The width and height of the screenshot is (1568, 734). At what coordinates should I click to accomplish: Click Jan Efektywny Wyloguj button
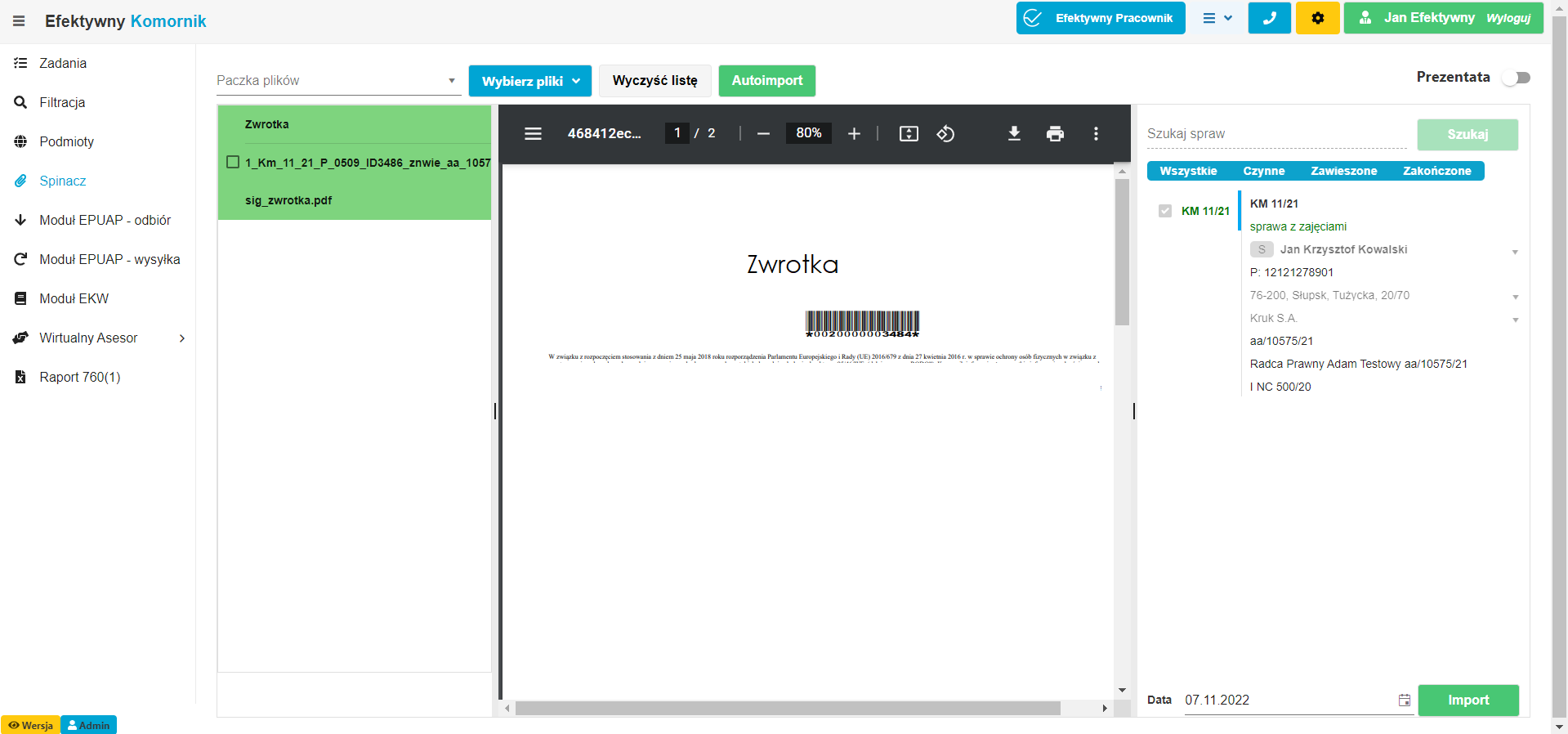pos(1443,18)
